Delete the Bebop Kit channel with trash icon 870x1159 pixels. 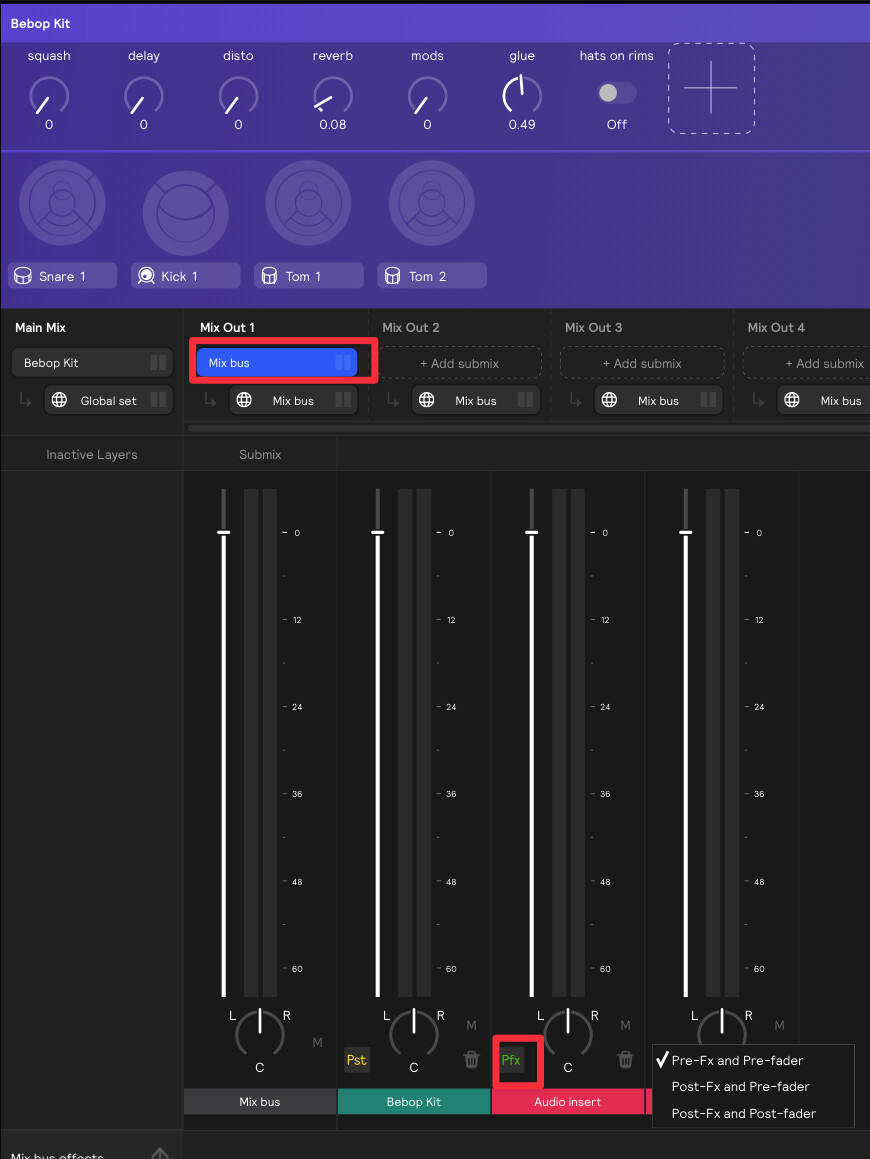(471, 1059)
